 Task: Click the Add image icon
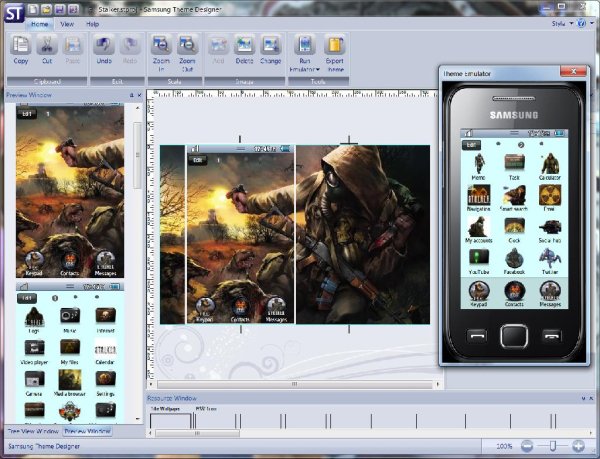(x=218, y=45)
